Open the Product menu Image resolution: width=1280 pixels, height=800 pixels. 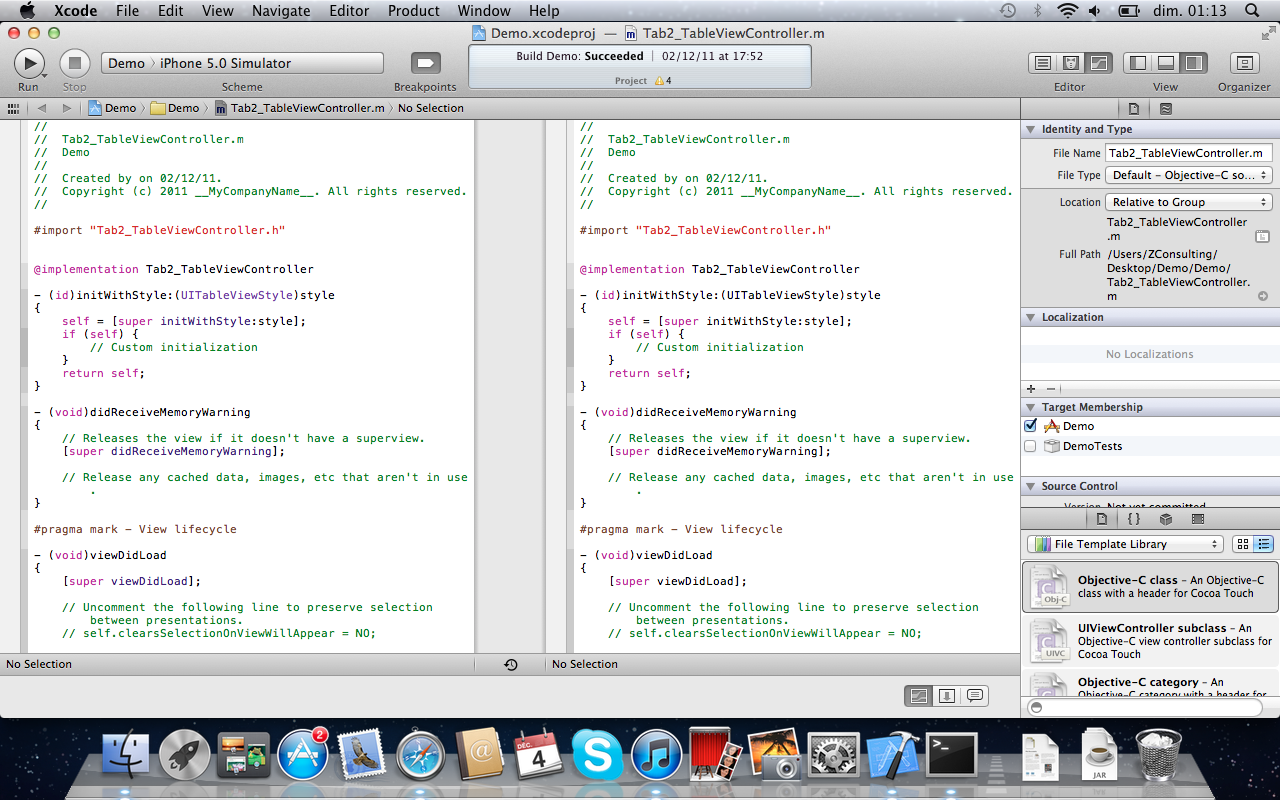[x=413, y=11]
